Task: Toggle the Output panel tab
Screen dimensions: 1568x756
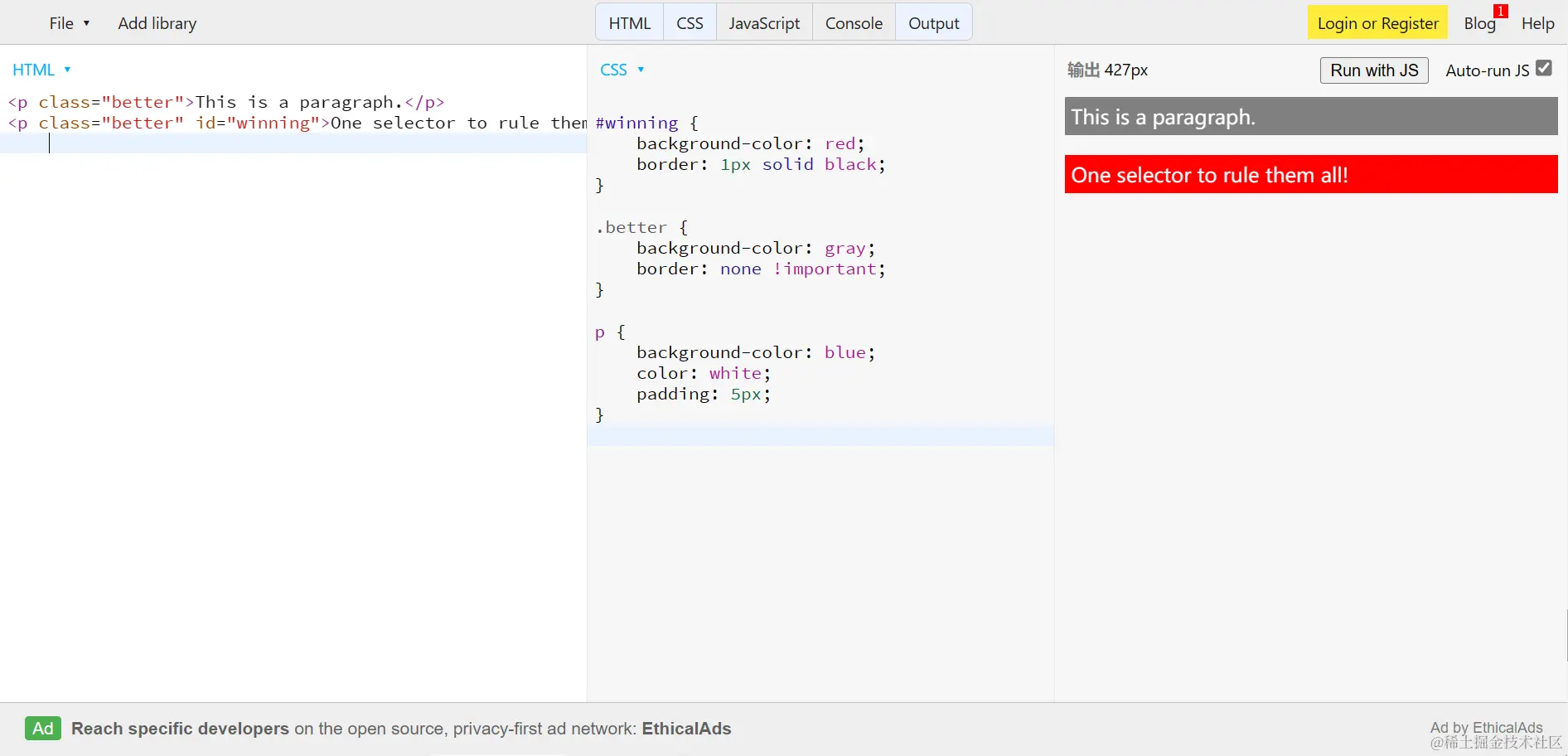Action: (934, 23)
